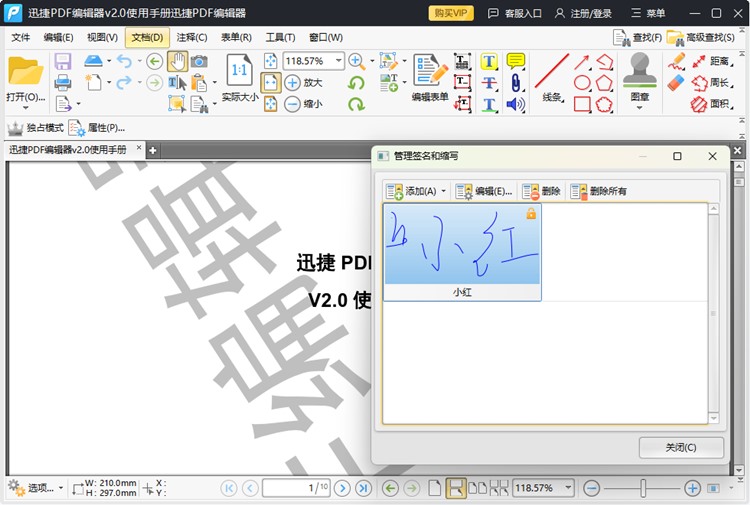Click the 购买VIP button
The image size is (750, 505).
451,13
